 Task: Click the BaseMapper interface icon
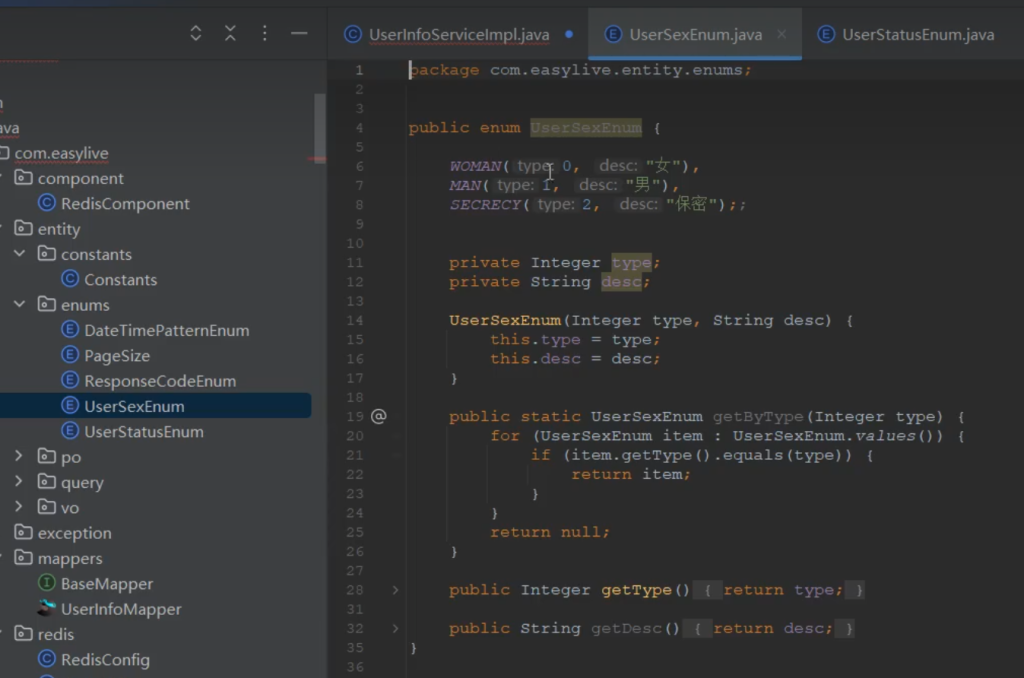(x=46, y=584)
